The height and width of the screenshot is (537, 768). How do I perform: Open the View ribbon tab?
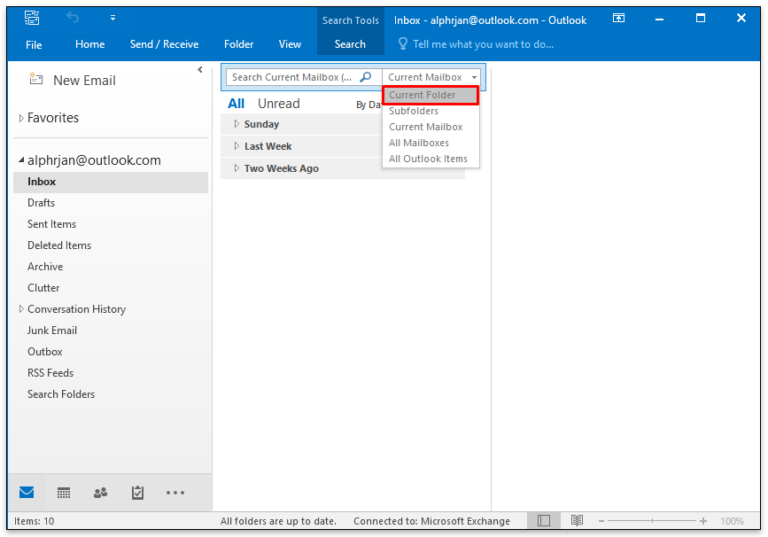tap(290, 44)
